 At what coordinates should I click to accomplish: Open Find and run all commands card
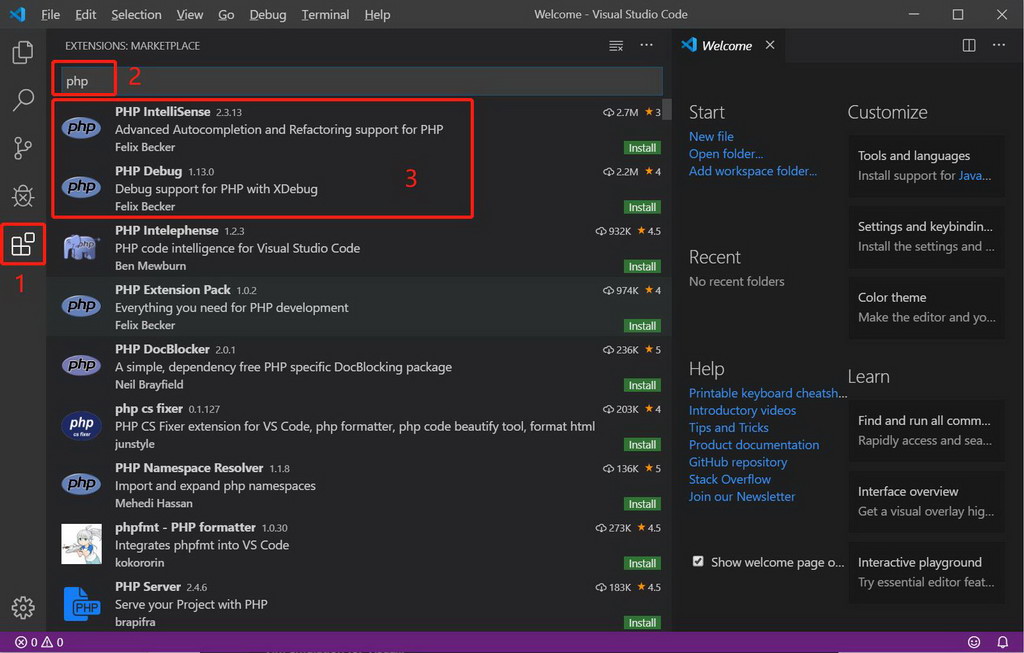[926, 430]
